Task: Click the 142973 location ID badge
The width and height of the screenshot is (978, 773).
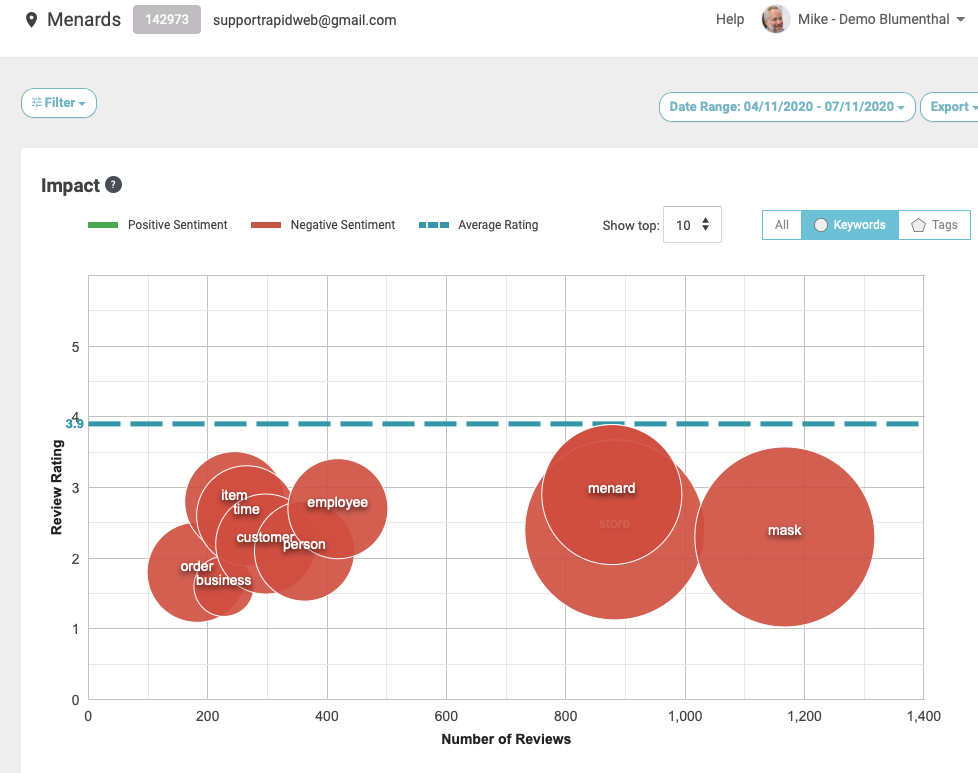Action: point(167,19)
